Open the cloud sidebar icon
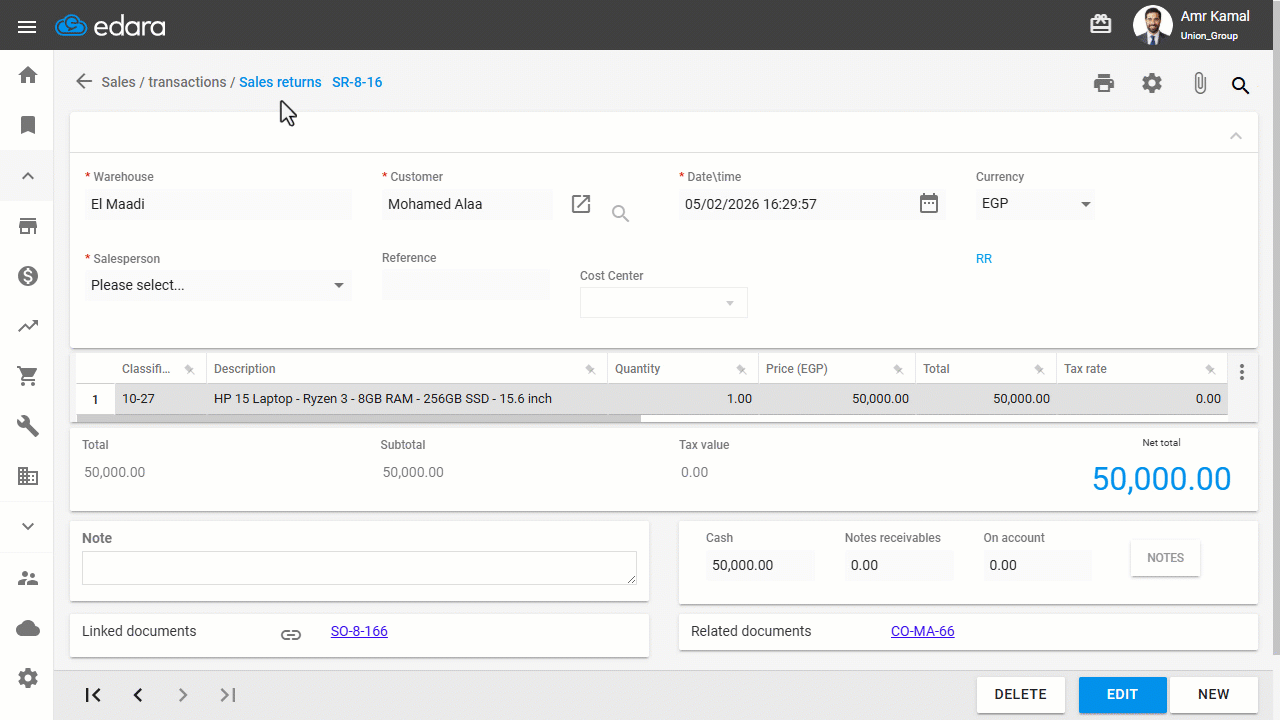Image resolution: width=1280 pixels, height=720 pixels. point(28,628)
